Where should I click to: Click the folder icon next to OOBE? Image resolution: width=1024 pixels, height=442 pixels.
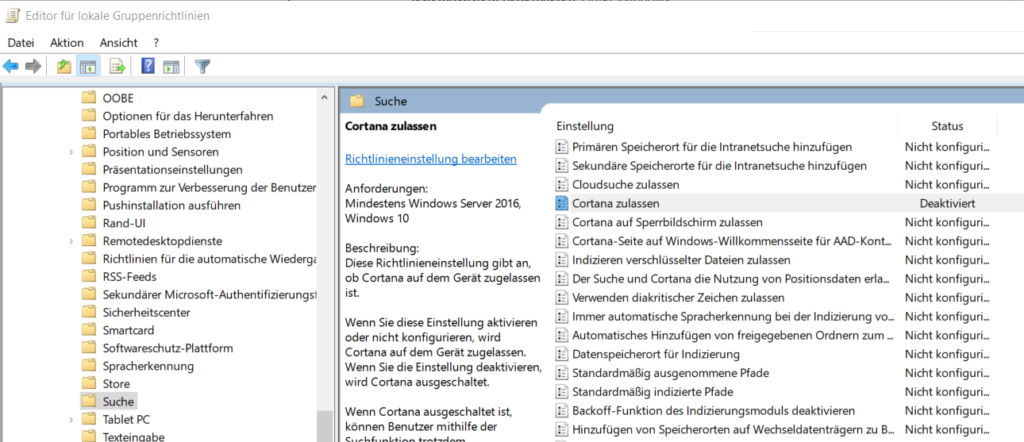(x=89, y=98)
